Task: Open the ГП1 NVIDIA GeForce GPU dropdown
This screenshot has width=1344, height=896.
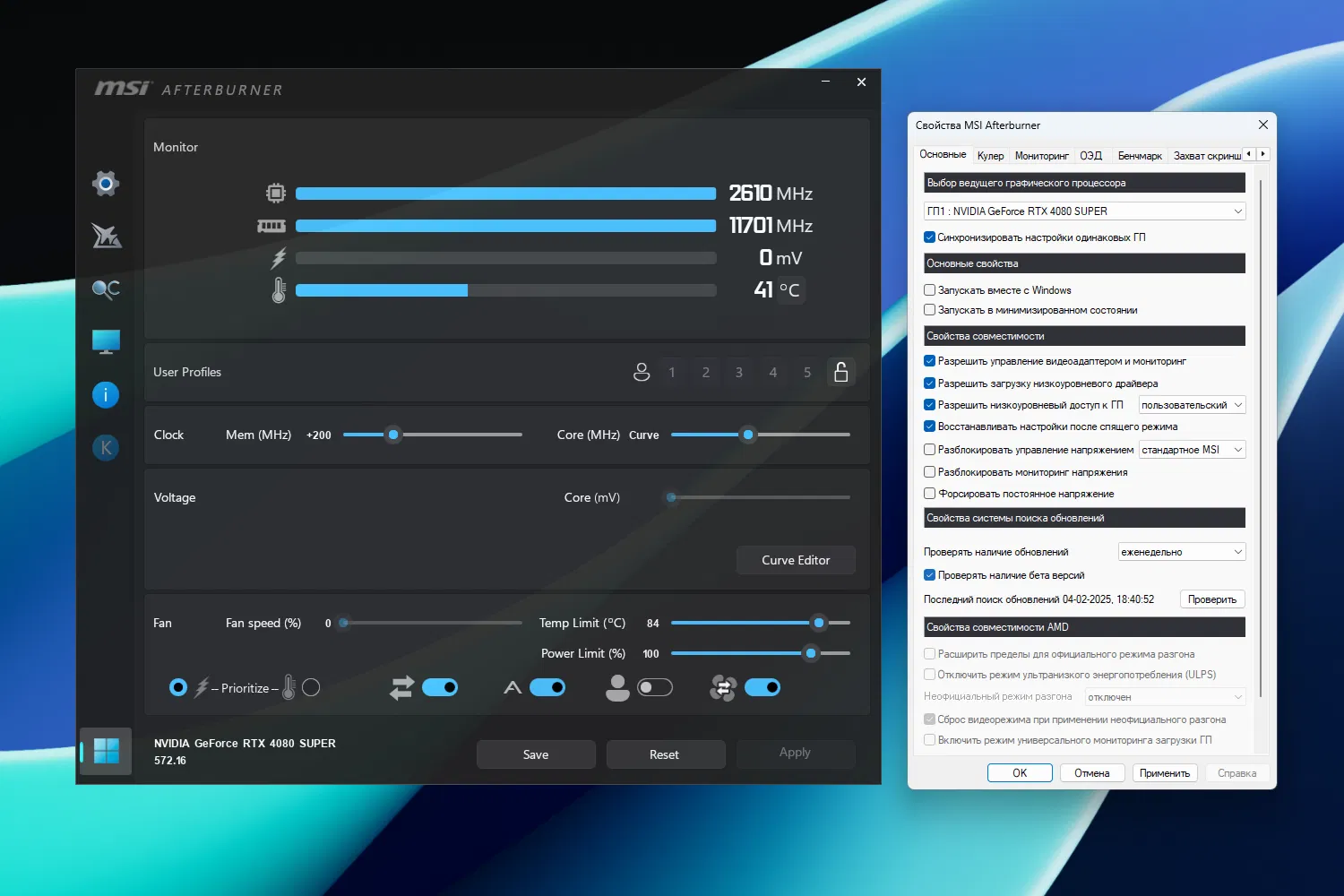Action: coord(1084,211)
